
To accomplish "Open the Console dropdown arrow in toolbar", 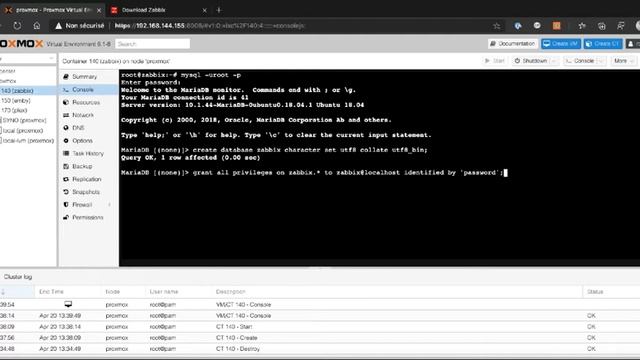I will tap(601, 61).
